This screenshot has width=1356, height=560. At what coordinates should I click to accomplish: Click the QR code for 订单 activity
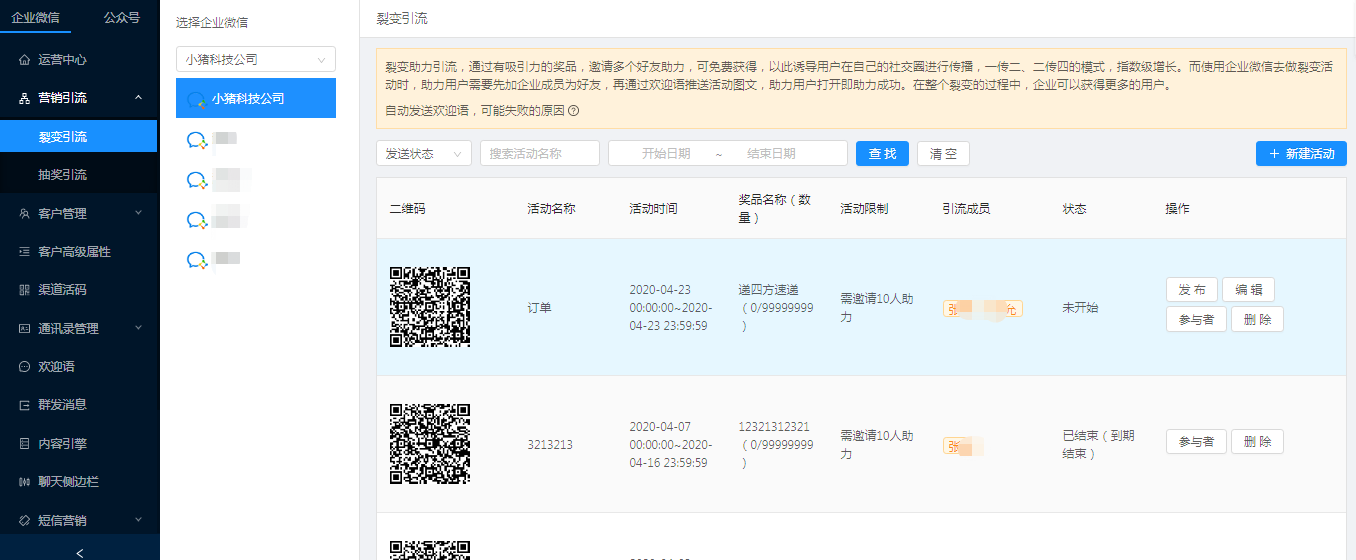pos(430,307)
